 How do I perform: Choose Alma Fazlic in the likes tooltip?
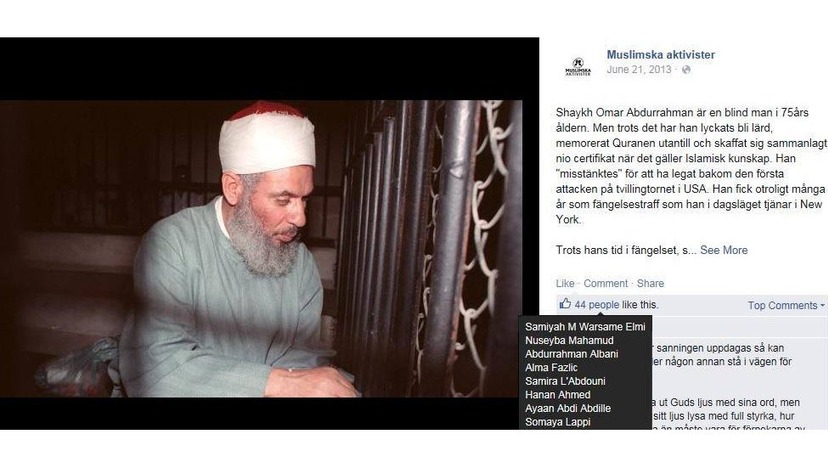coord(551,368)
